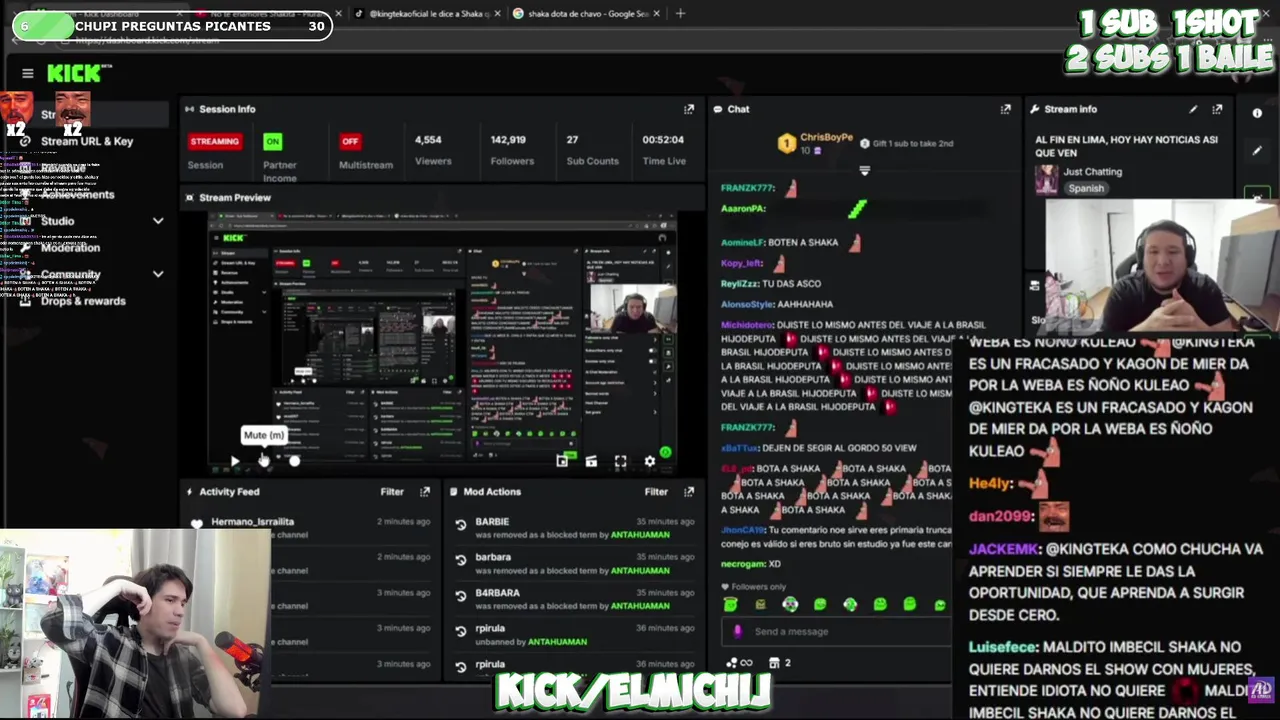The image size is (1280, 720).
Task: Click username AaronPA in chat
Action: point(743,209)
